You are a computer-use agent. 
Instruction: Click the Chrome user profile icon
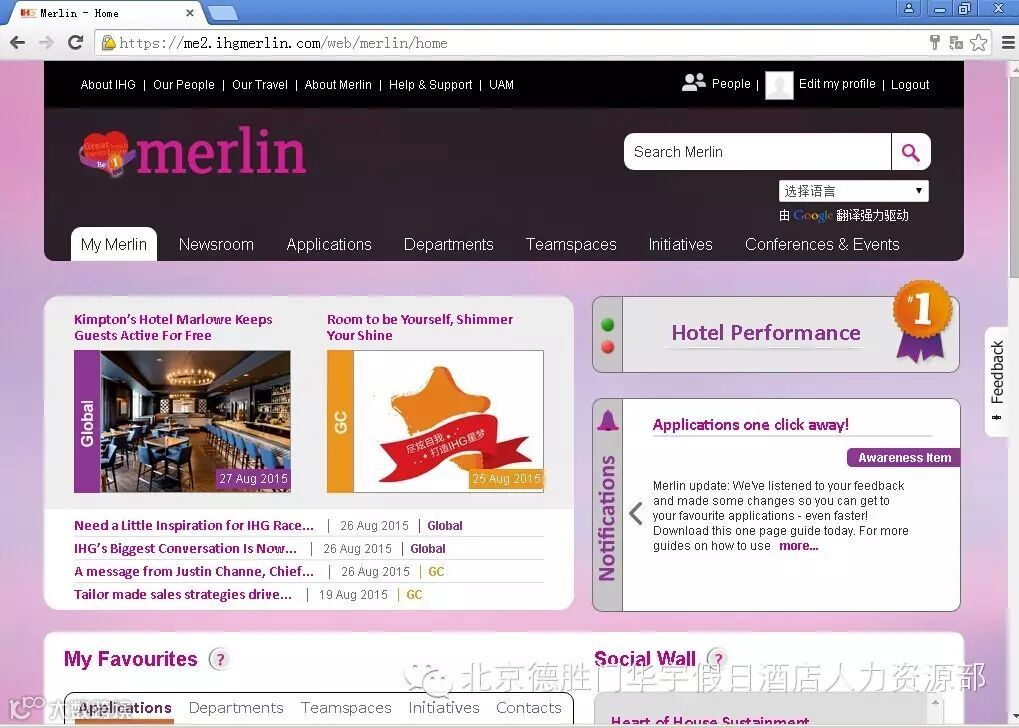pyautogui.click(x=909, y=8)
